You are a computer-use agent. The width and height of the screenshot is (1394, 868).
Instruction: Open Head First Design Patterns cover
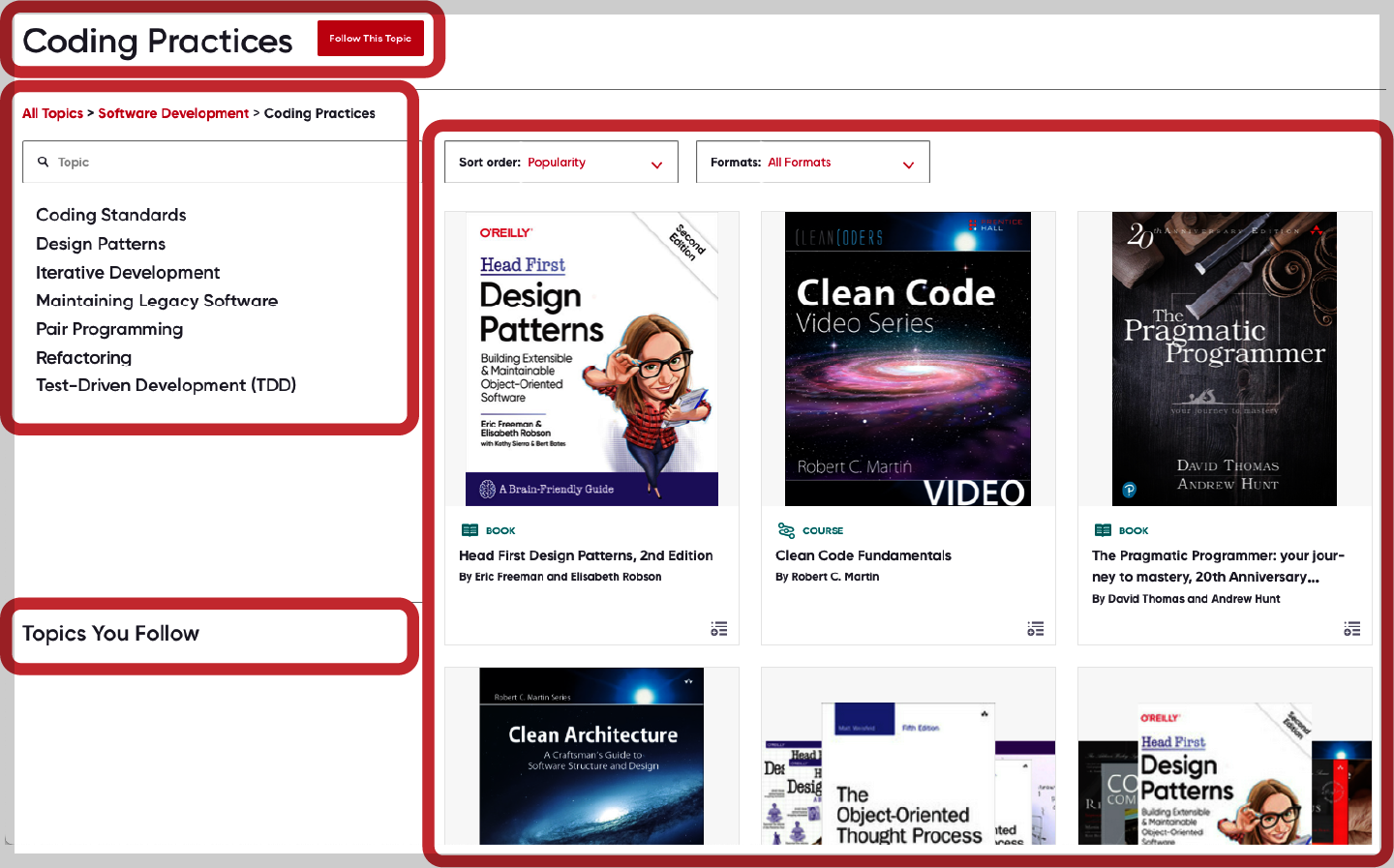[x=592, y=359]
